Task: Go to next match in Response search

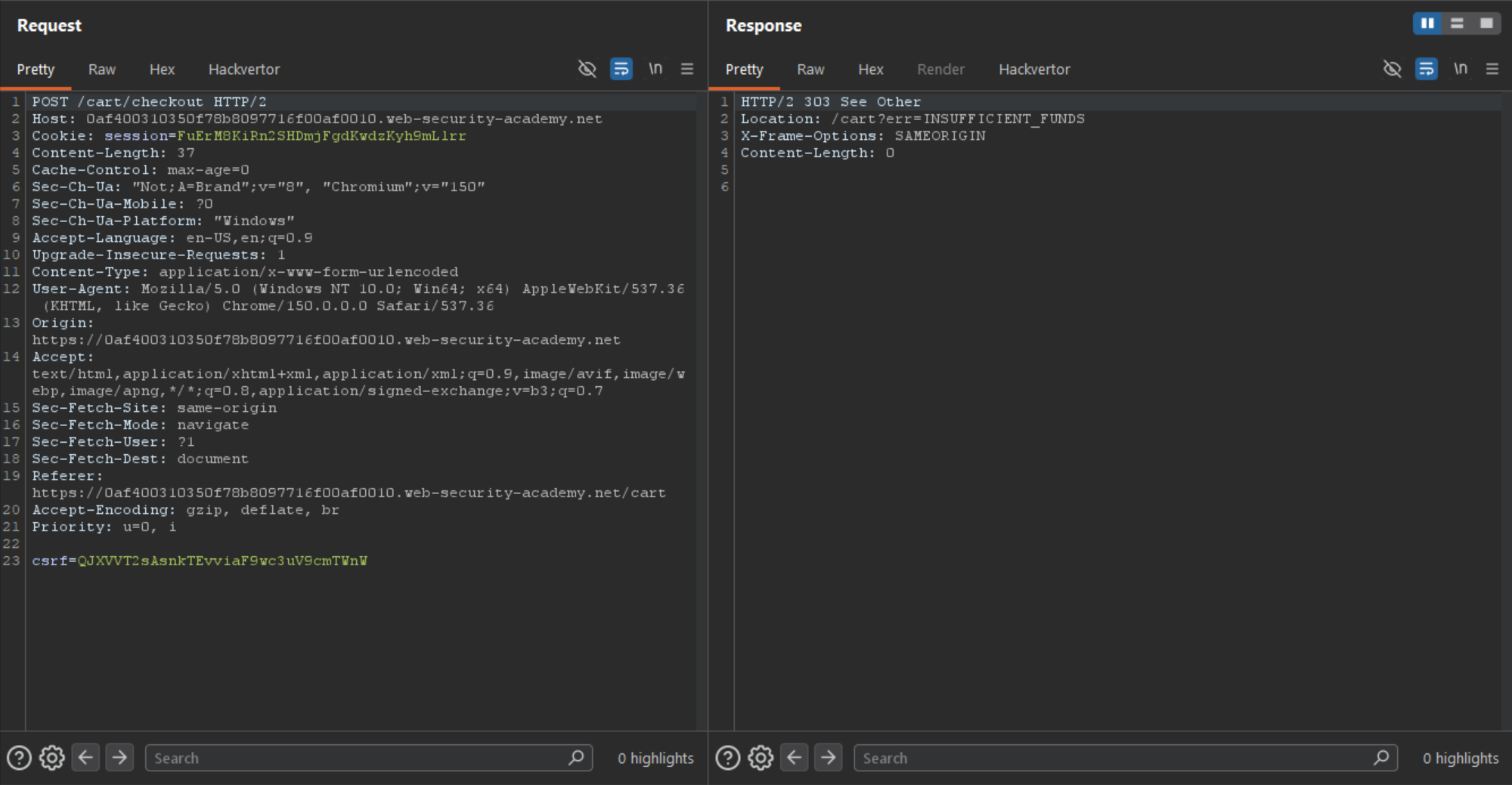Action: (x=829, y=757)
